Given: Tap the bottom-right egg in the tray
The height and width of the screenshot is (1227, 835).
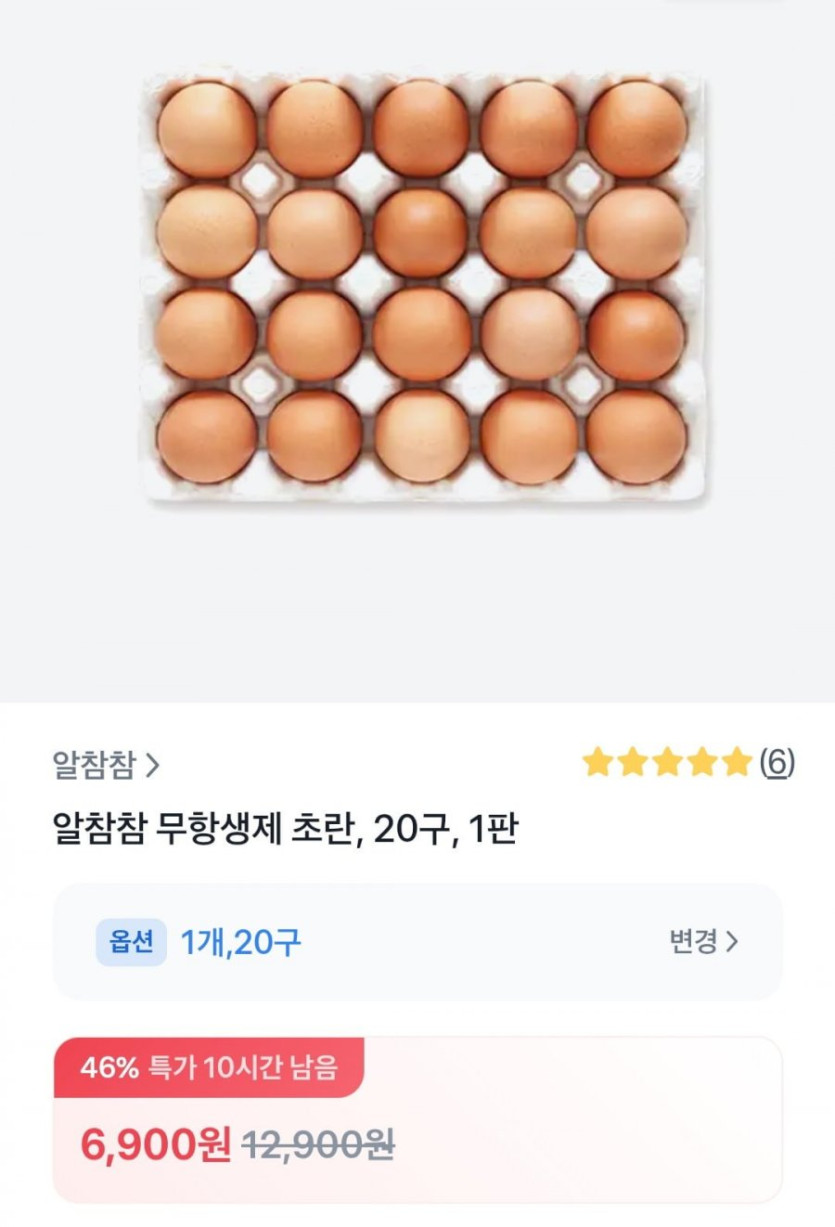Looking at the screenshot, I should pyautogui.click(x=636, y=436).
